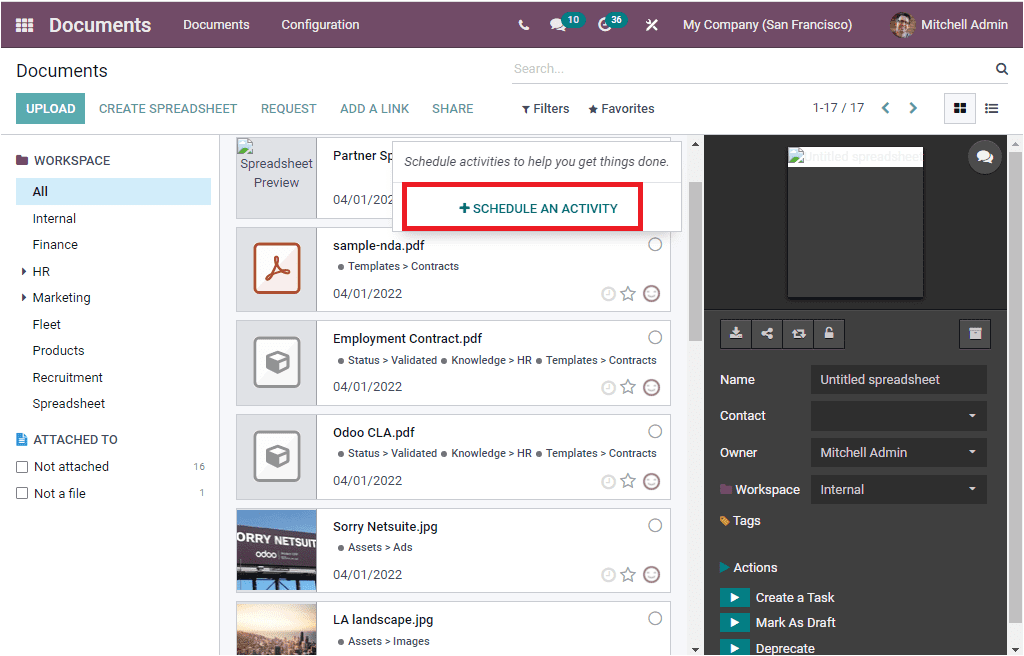Open activity clock on Odoo CLA.pdf
1024x656 pixels.
click(608, 482)
